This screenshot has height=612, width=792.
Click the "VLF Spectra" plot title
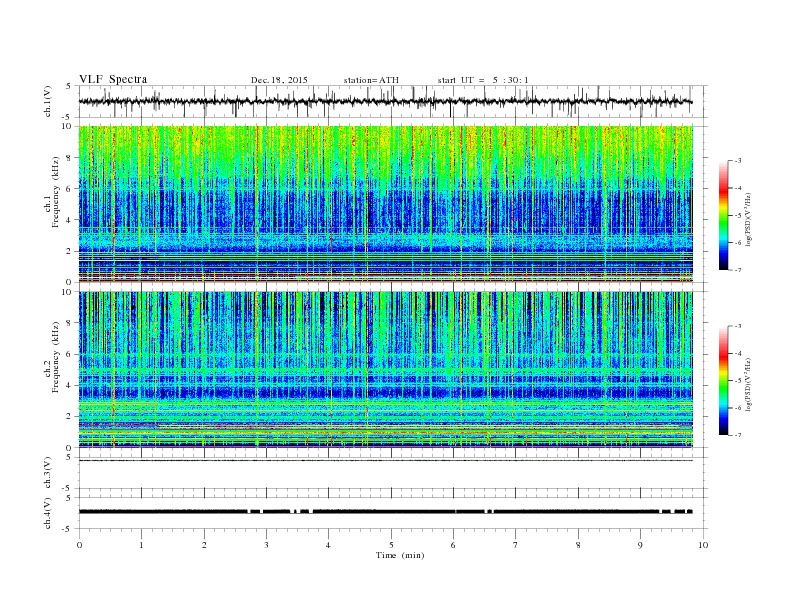(x=113, y=79)
